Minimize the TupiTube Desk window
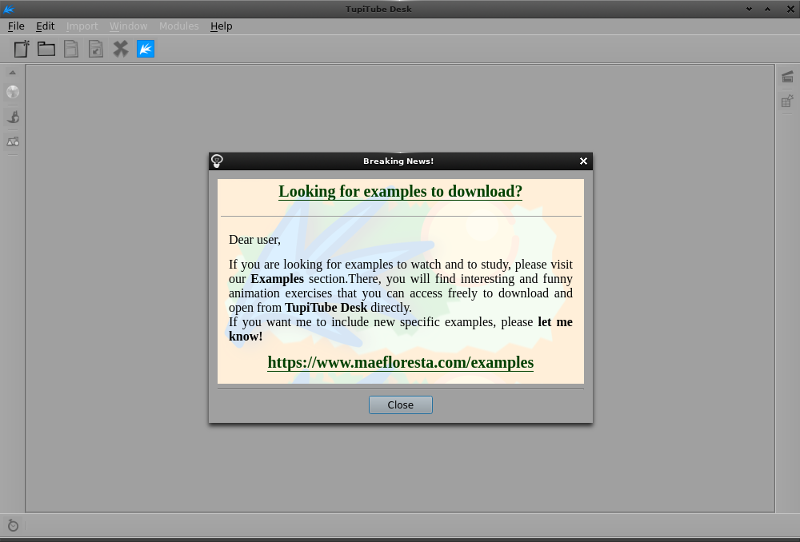 click(x=749, y=9)
